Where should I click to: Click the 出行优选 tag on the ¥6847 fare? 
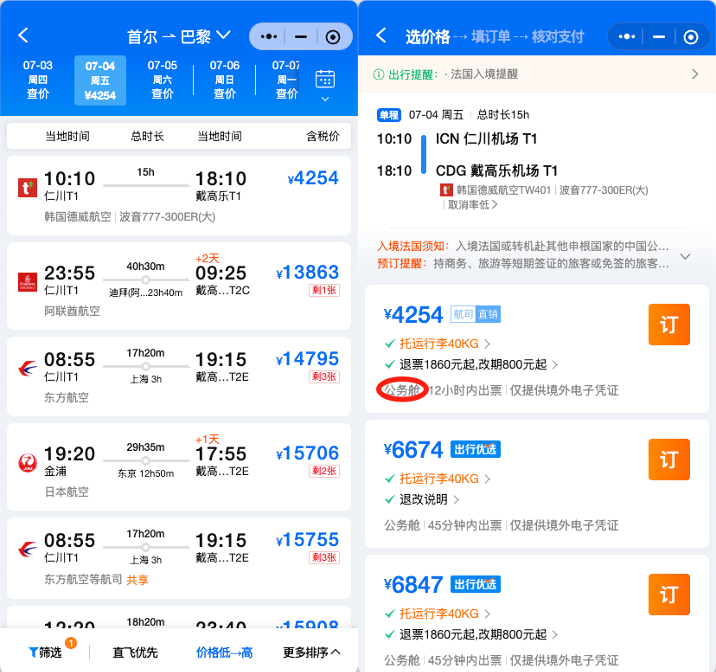[x=475, y=584]
